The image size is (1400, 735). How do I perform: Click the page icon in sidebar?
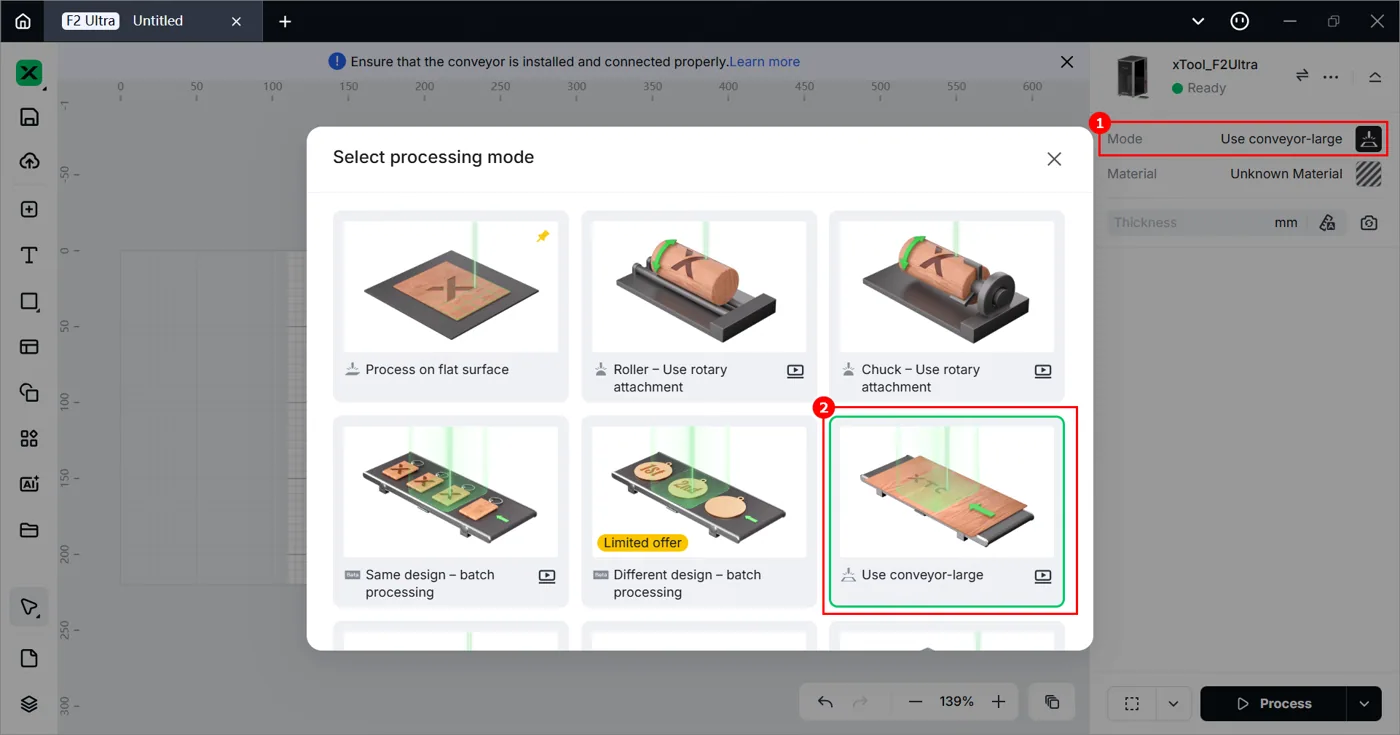pos(29,658)
